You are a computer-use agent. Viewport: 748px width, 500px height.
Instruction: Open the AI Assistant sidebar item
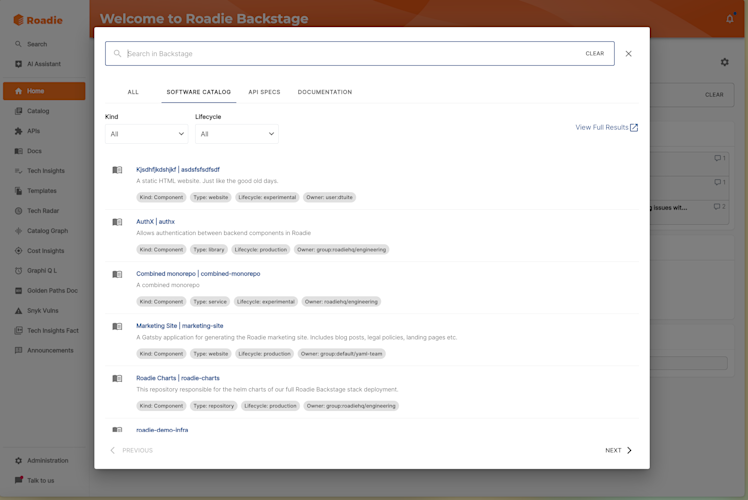[38, 64]
